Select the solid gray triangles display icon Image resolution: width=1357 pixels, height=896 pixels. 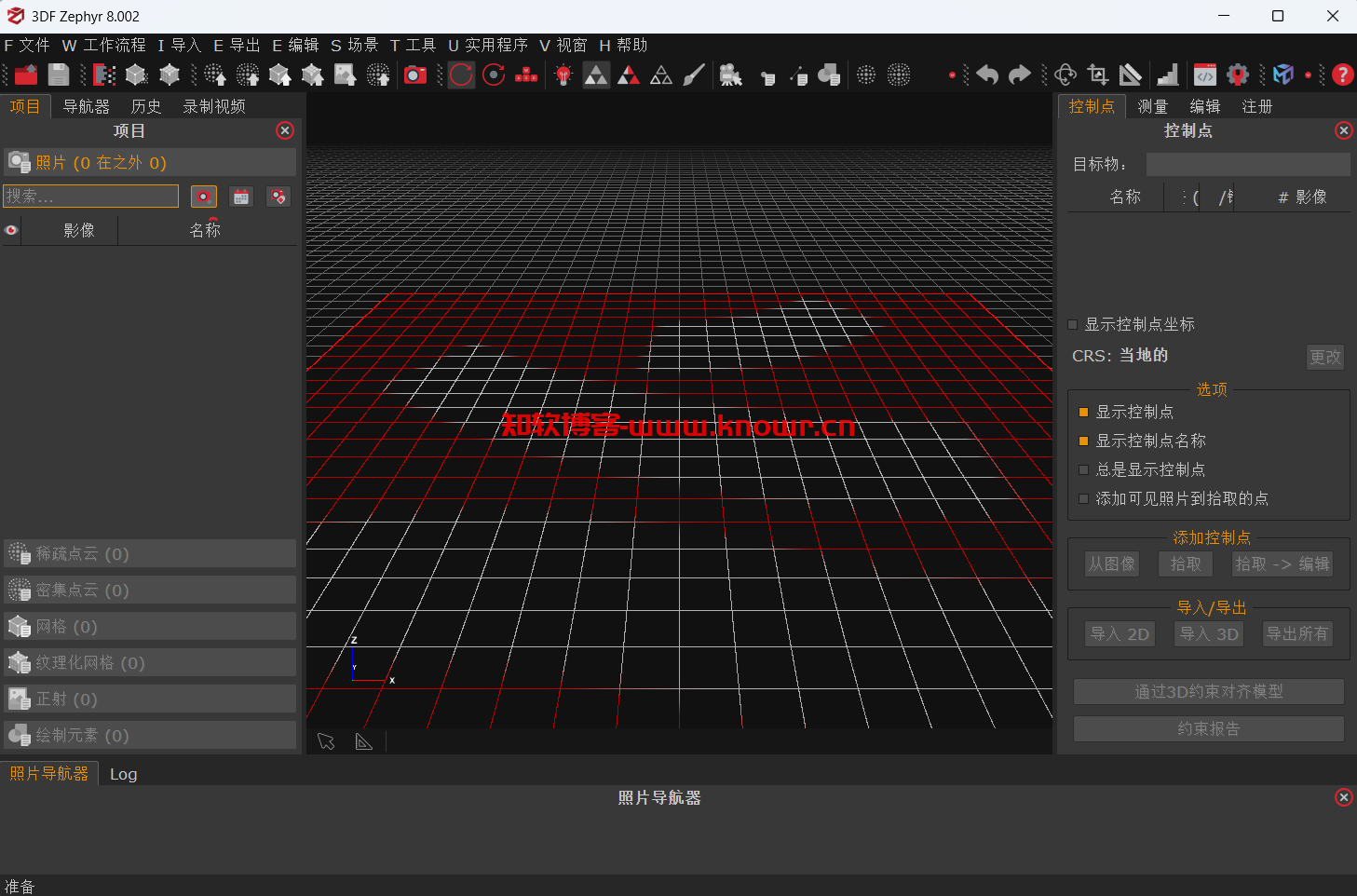[x=596, y=75]
